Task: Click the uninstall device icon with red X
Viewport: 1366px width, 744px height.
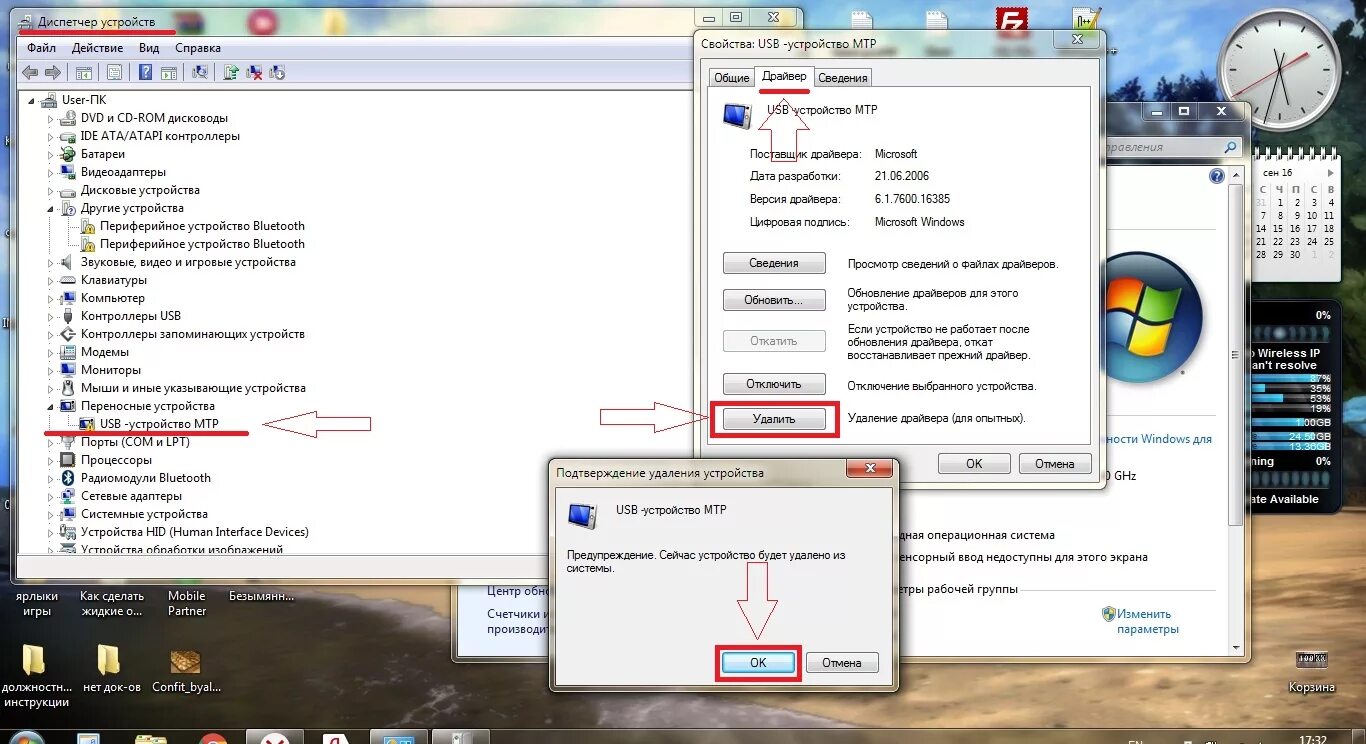Action: click(x=254, y=72)
